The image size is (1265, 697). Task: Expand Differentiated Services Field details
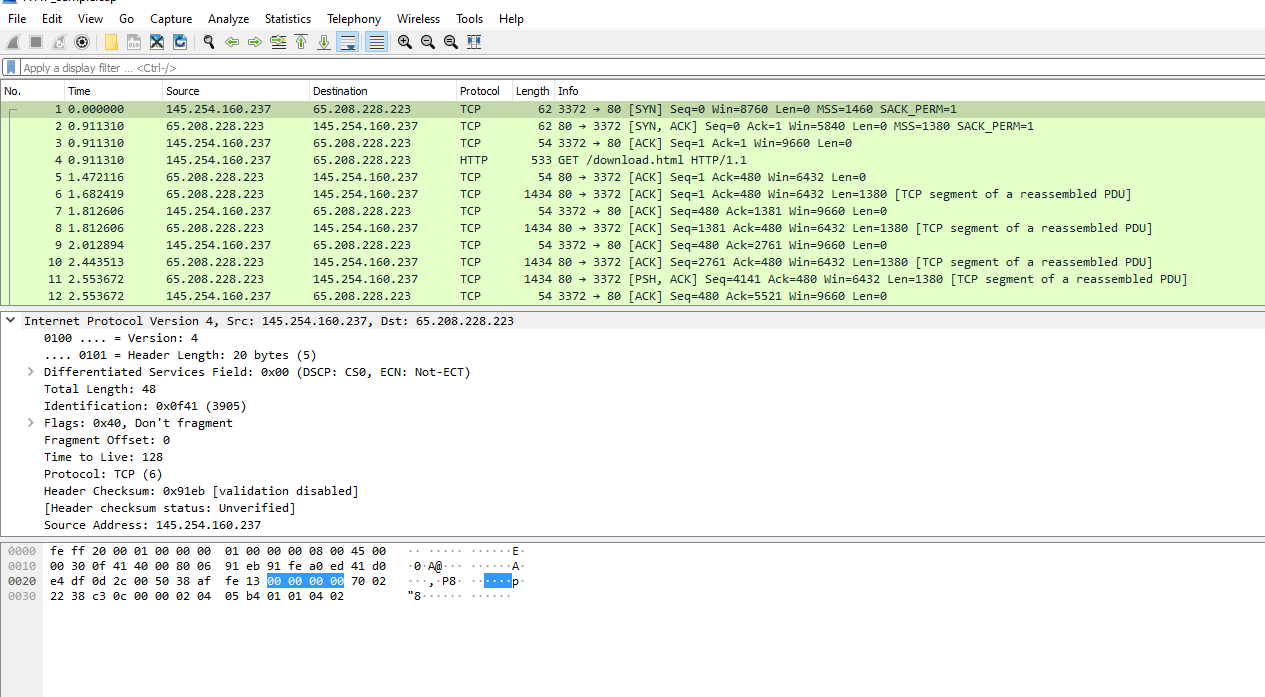tap(31, 372)
